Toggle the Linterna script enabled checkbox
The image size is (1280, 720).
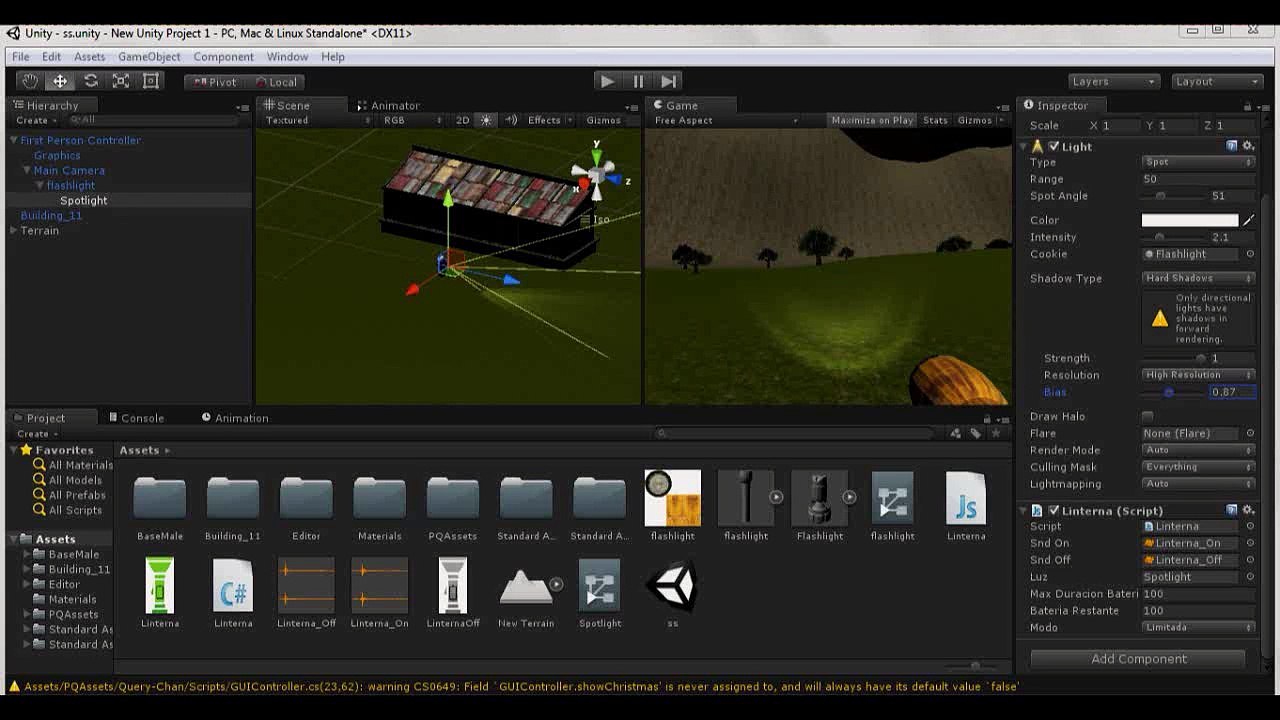click(x=1054, y=510)
